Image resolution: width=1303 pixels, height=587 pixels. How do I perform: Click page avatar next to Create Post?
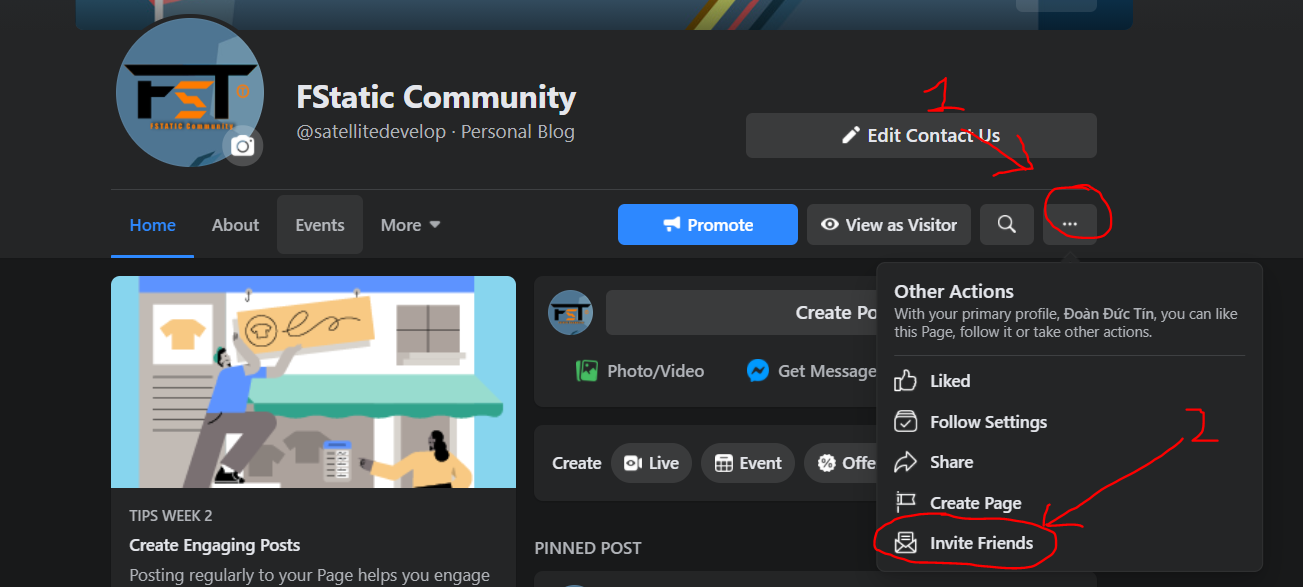click(571, 313)
